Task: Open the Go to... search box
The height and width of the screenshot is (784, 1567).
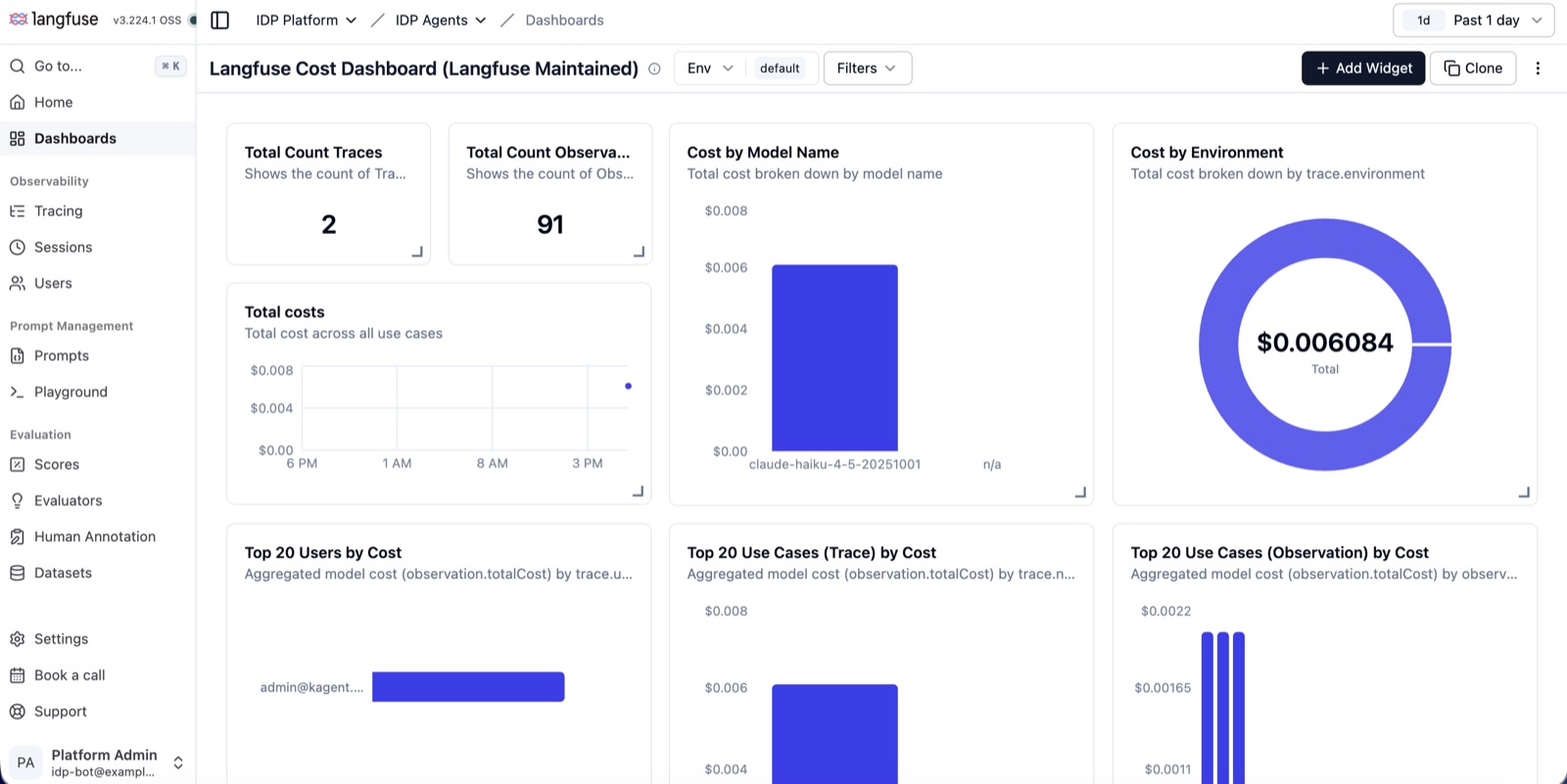Action: coord(98,66)
